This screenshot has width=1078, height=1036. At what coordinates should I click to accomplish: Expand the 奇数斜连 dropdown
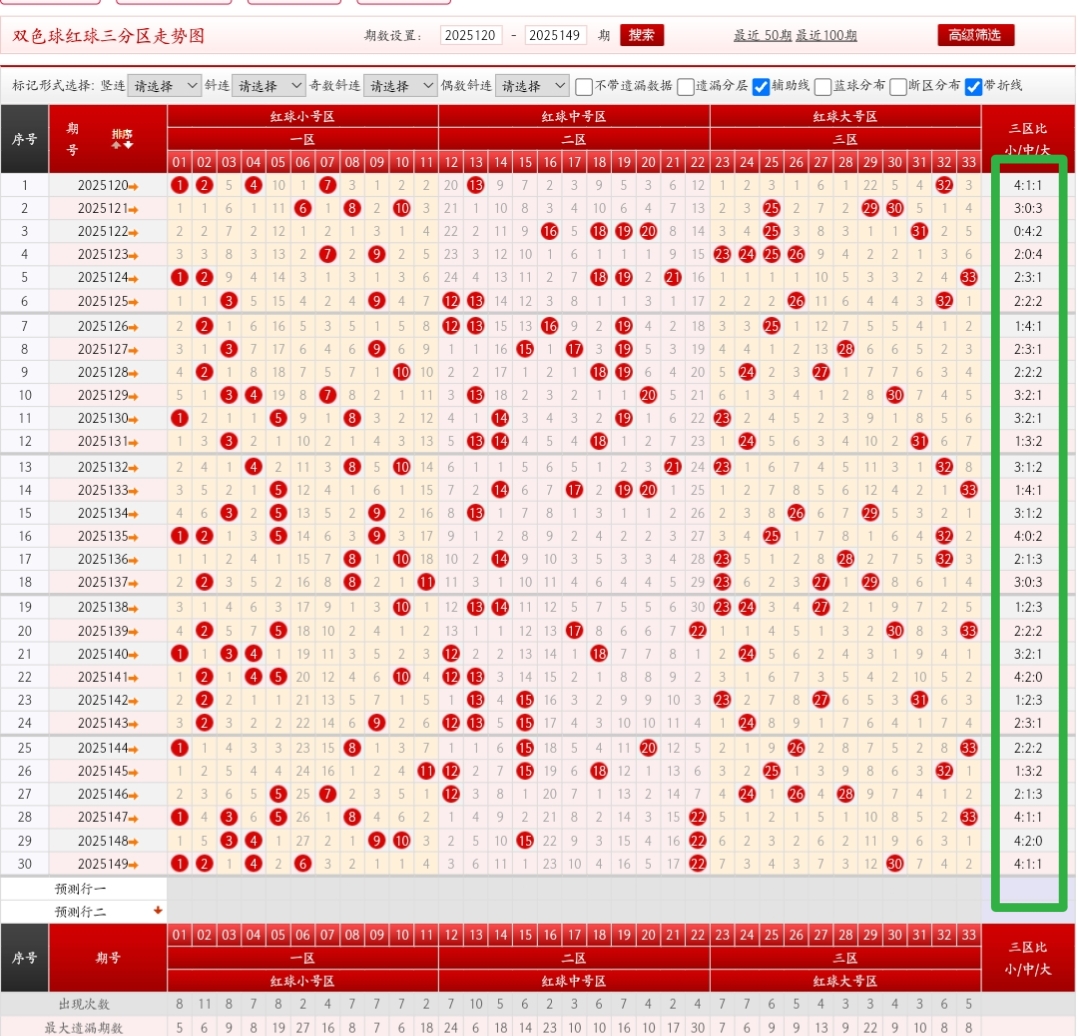[400, 86]
